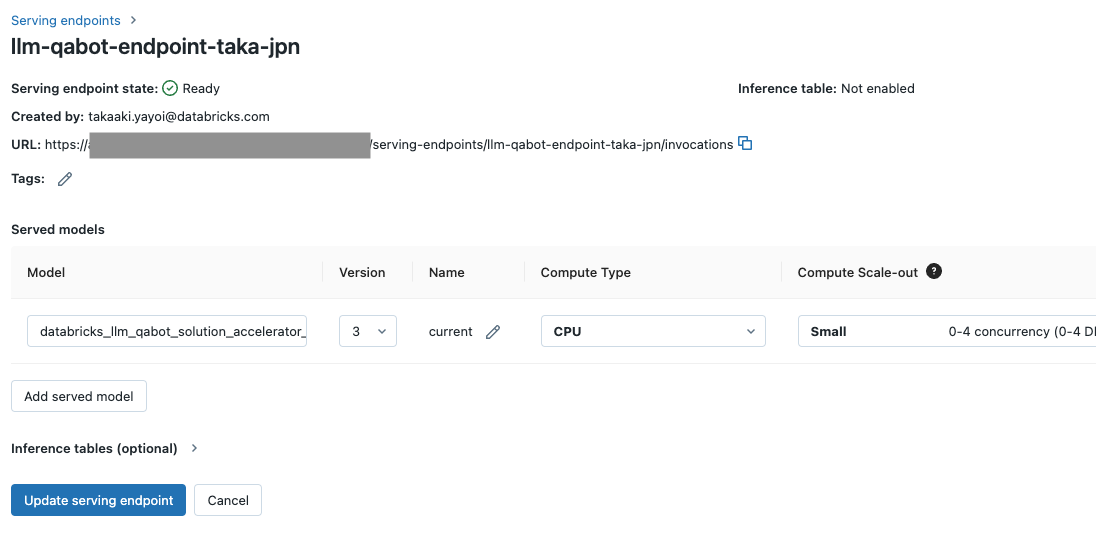This screenshot has height=534, width=1096.
Task: Click the endpoint title llm-qabot-endpoint-taka-jpn
Action: (155, 47)
